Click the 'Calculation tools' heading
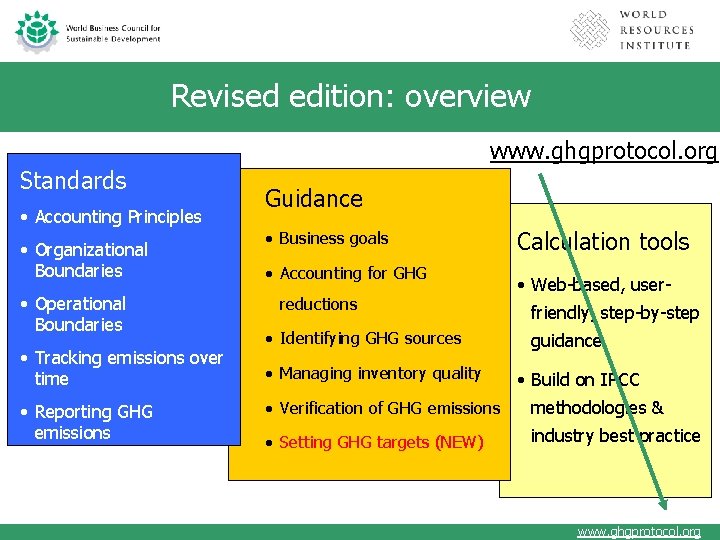720x540 pixels. (x=603, y=242)
